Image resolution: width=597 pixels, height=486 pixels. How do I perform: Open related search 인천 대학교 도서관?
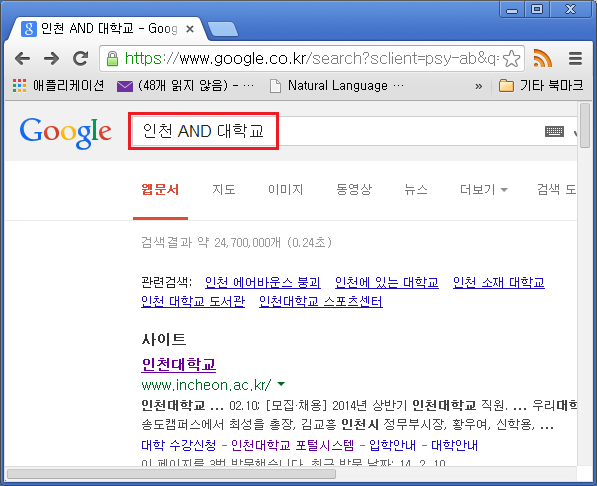click(193, 302)
